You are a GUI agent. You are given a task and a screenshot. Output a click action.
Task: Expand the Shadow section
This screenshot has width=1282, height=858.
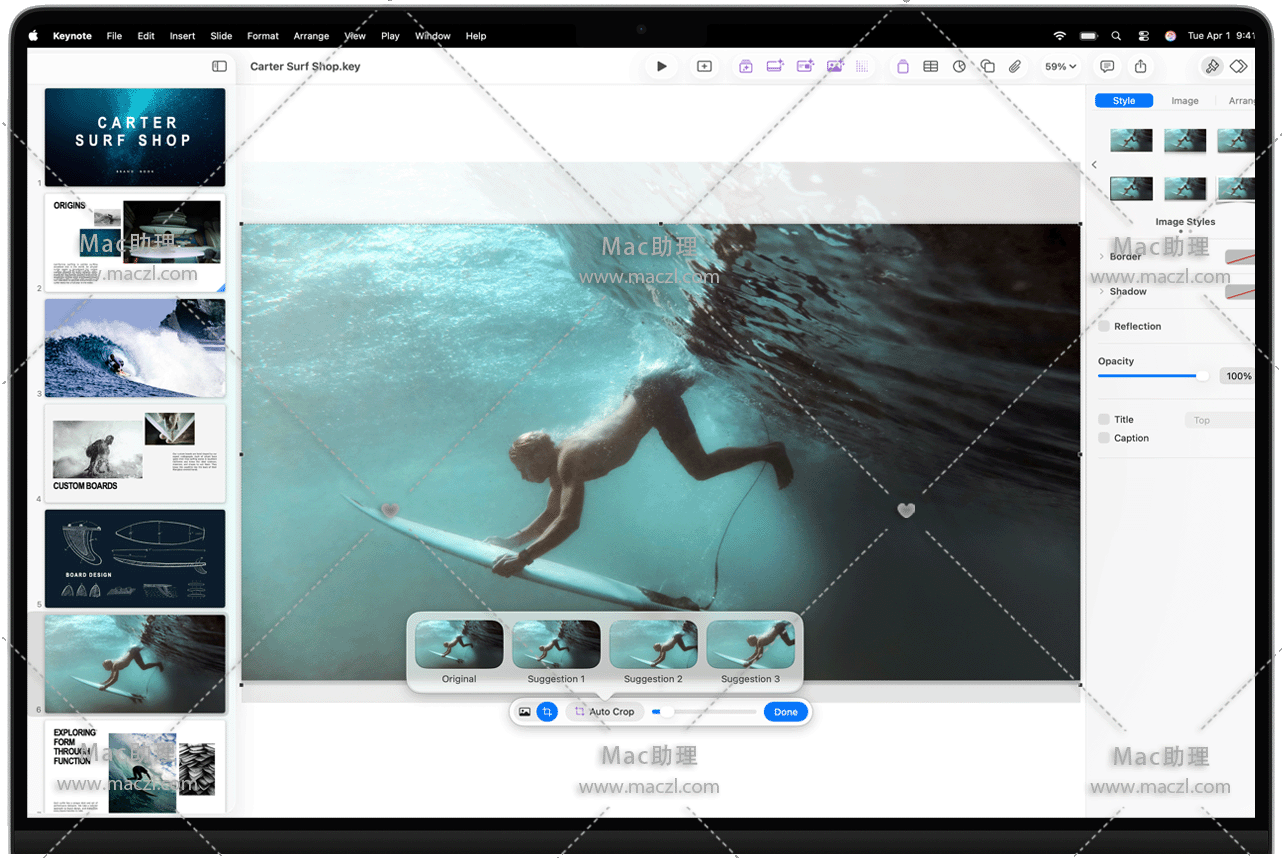1102,292
